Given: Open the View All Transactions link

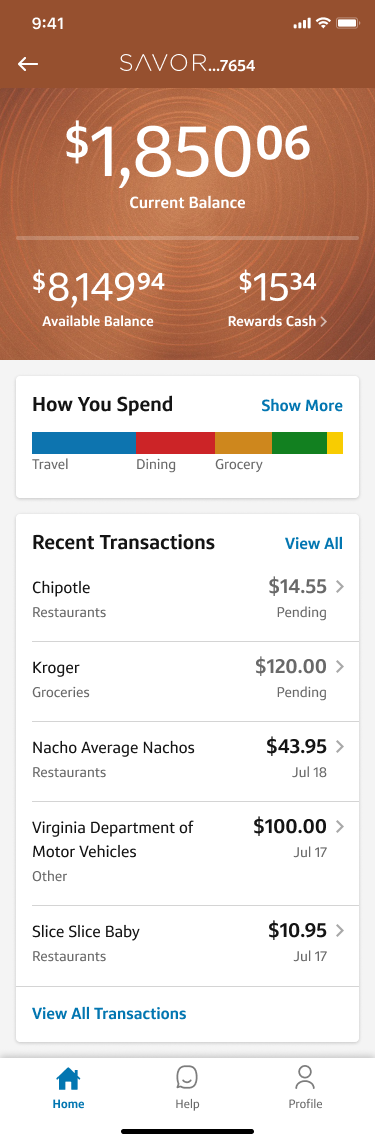Looking at the screenshot, I should click(x=109, y=1014).
